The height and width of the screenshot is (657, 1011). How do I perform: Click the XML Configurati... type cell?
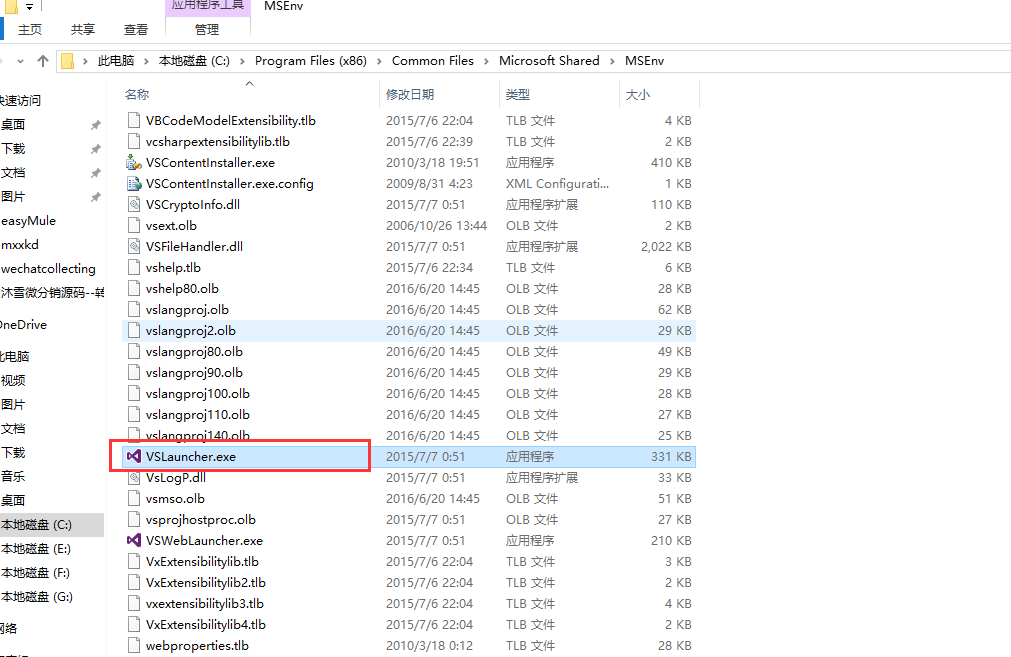[x=557, y=184]
